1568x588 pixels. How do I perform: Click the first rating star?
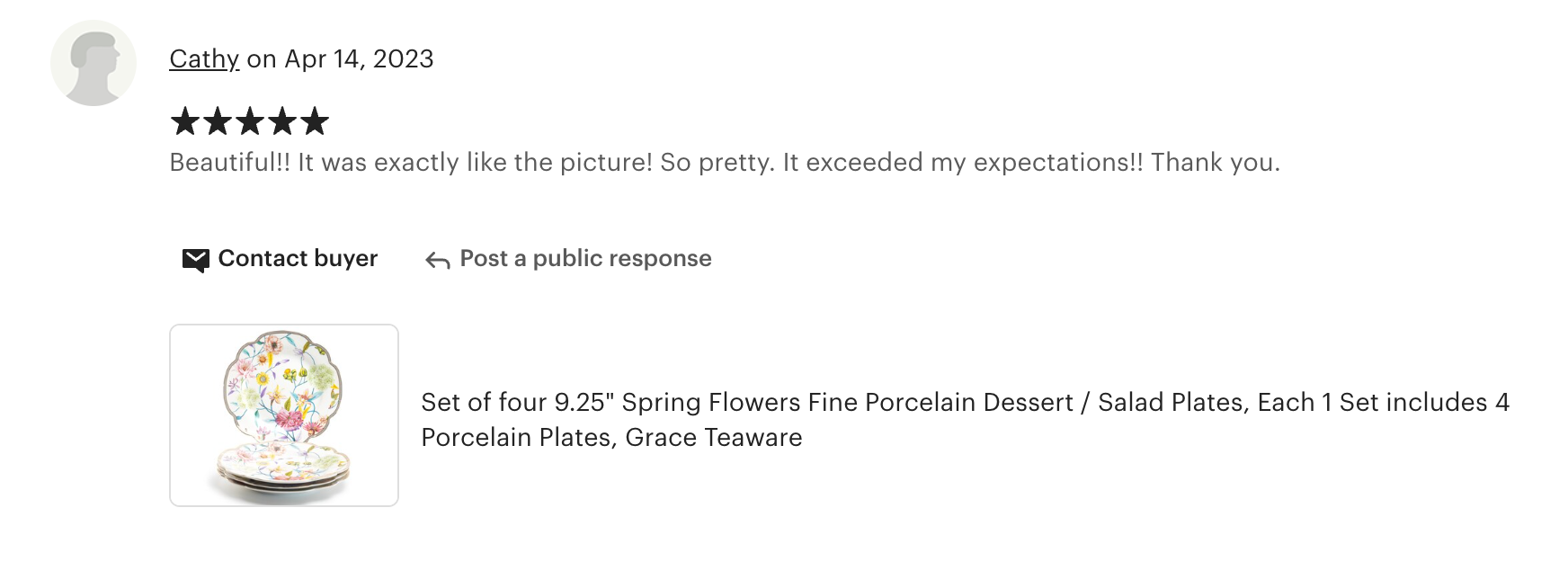click(185, 121)
